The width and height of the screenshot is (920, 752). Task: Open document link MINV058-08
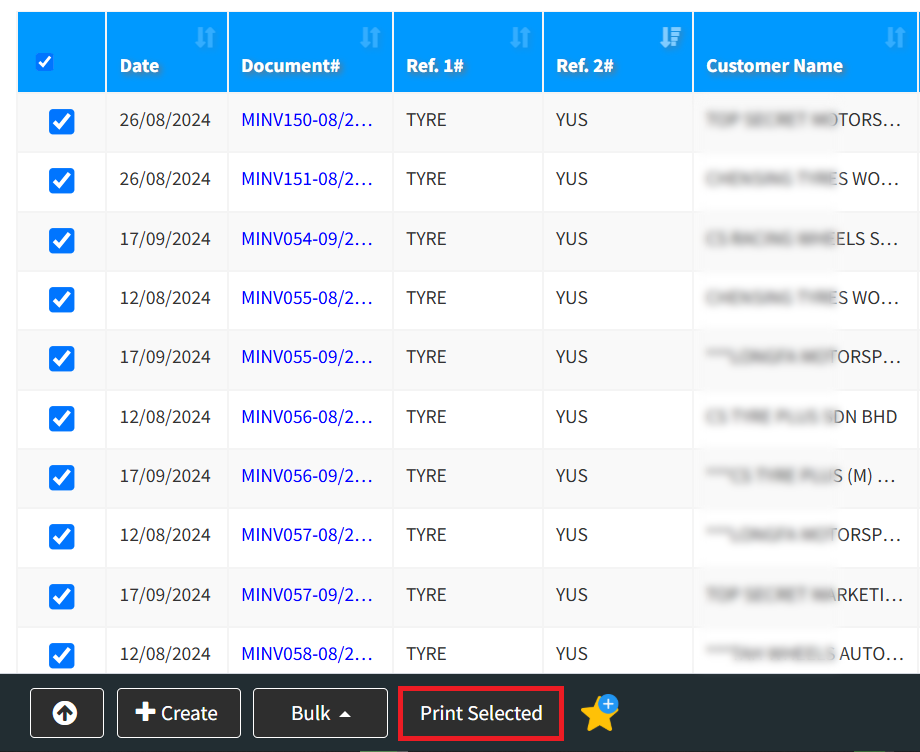point(306,653)
